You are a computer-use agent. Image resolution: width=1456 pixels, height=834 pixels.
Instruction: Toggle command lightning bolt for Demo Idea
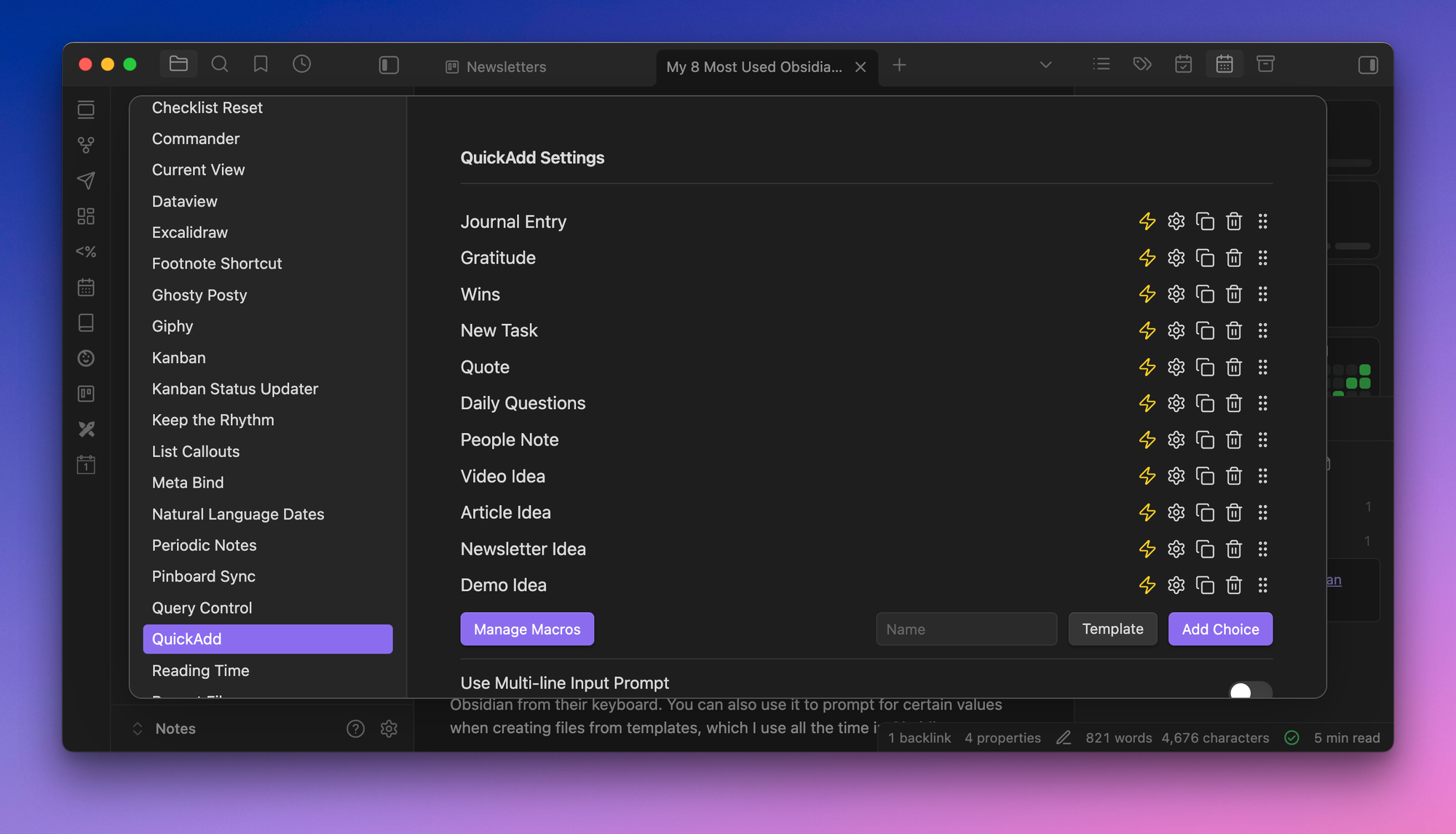click(x=1147, y=585)
